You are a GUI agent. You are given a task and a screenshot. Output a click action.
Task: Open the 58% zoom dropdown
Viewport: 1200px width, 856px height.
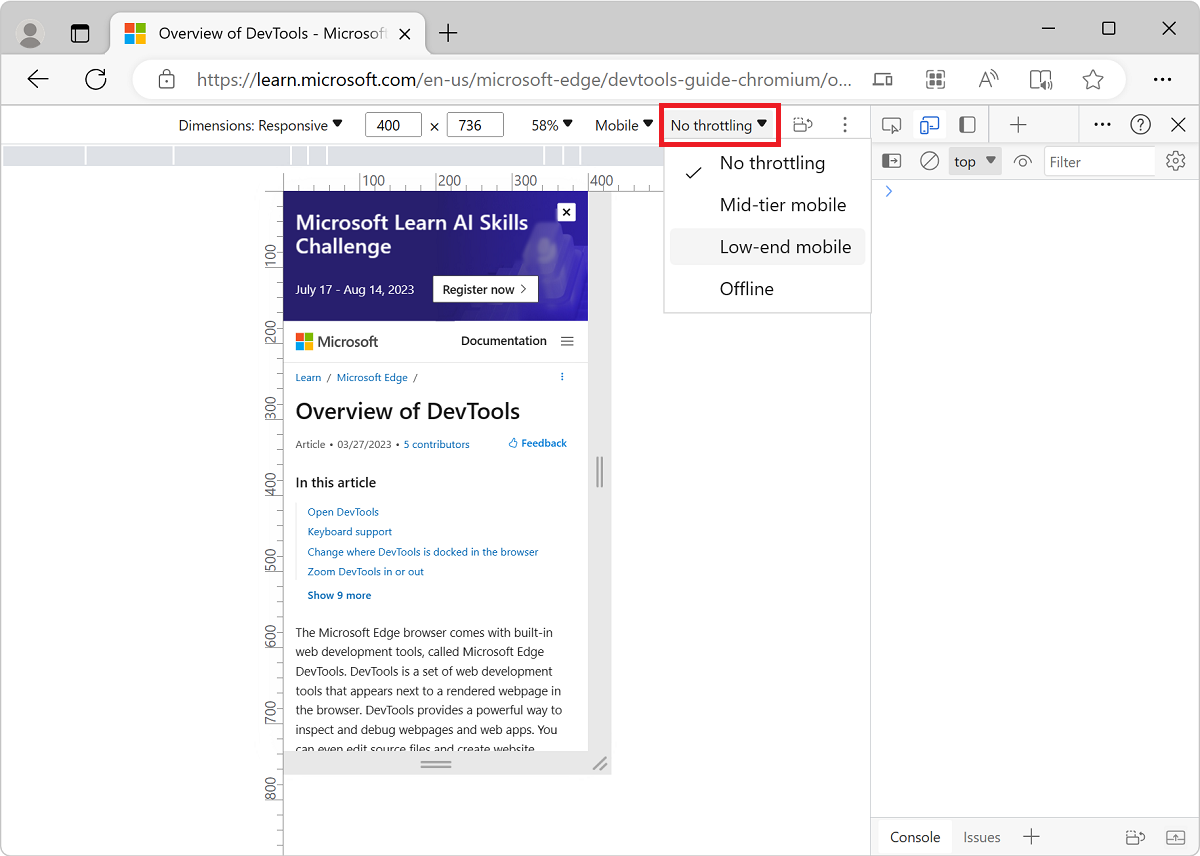point(550,124)
